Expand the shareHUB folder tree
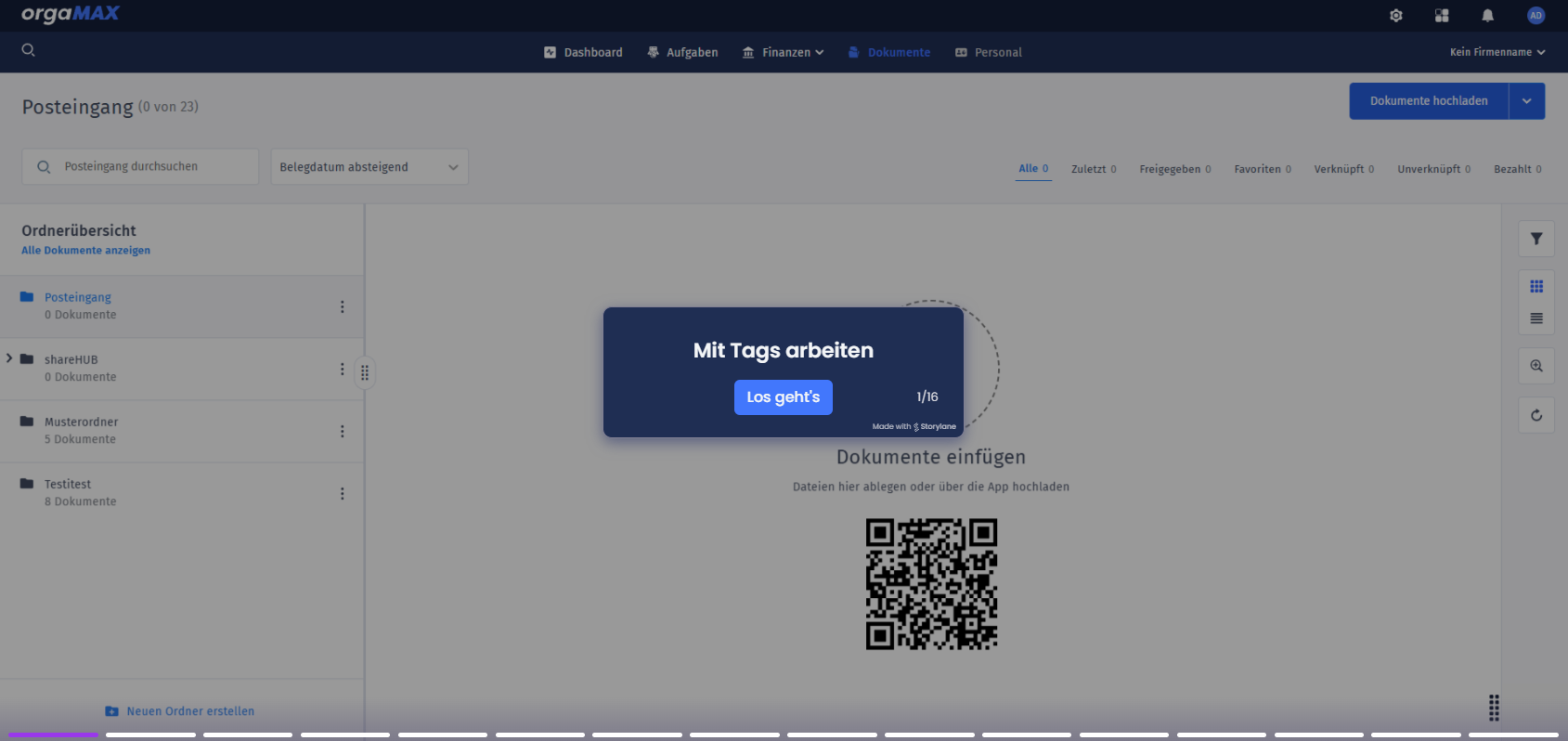The width and height of the screenshot is (1568, 741). (x=8, y=358)
